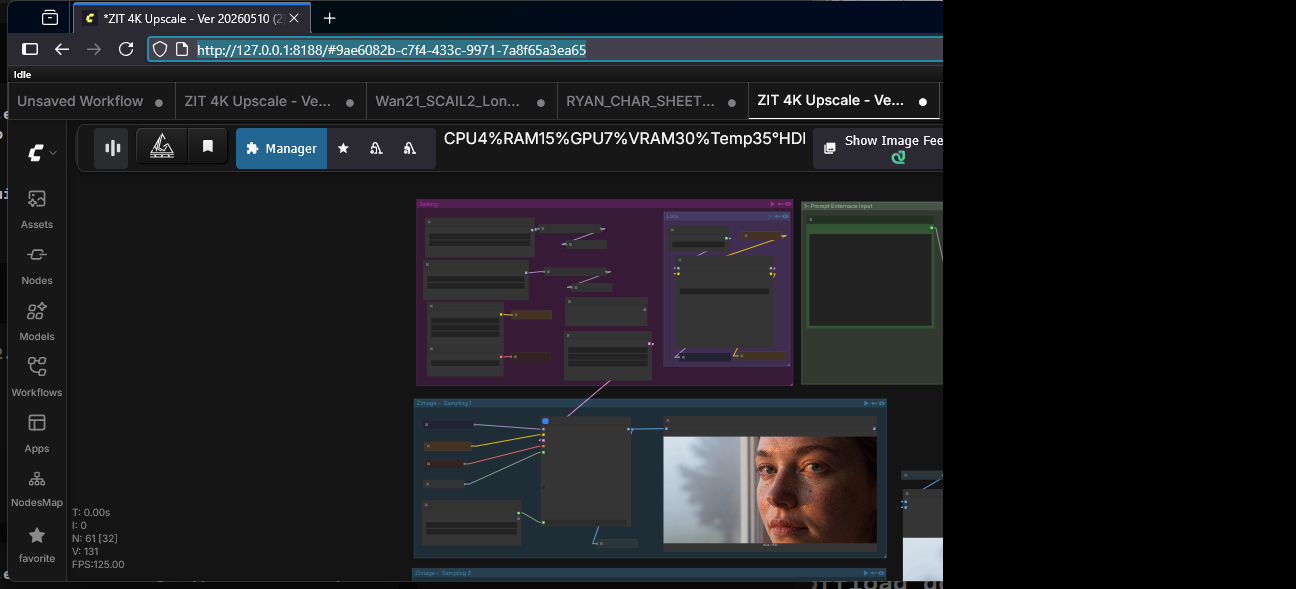This screenshot has height=589, width=1296.
Task: Toggle the ZImage - Sampling1 group eye icon
Action: (881, 404)
